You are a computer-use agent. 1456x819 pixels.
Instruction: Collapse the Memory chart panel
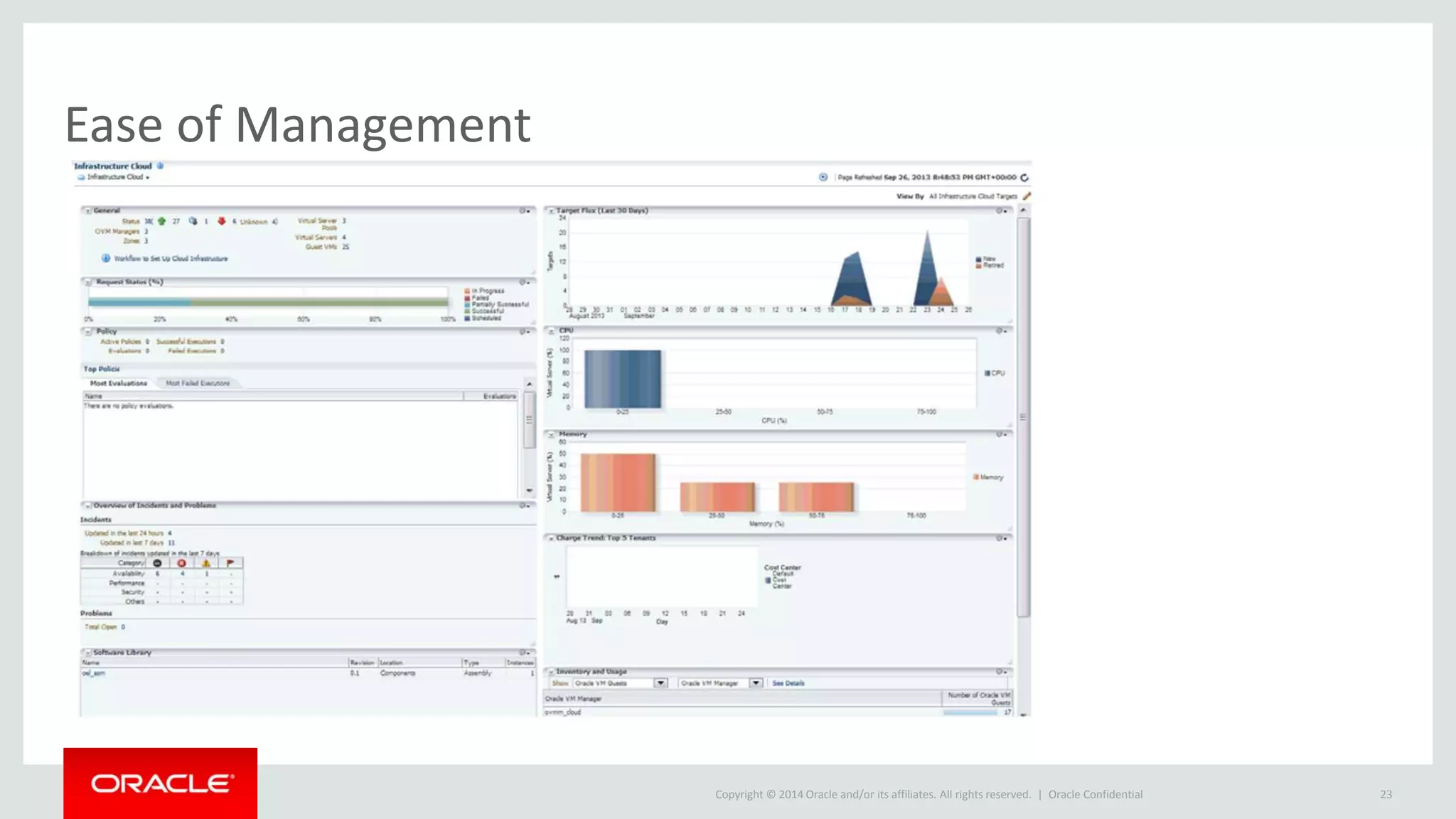pyautogui.click(x=550, y=434)
